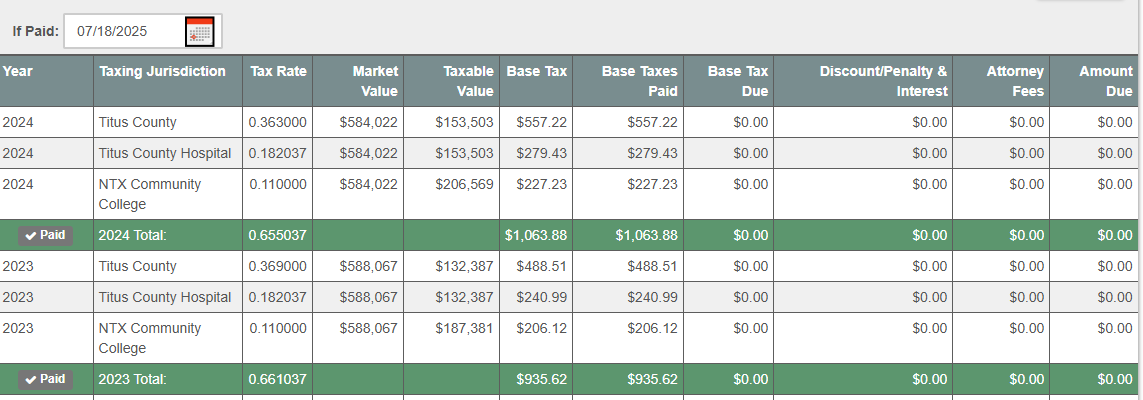Select the Base Tax column header
1143x400 pixels.
(537, 71)
